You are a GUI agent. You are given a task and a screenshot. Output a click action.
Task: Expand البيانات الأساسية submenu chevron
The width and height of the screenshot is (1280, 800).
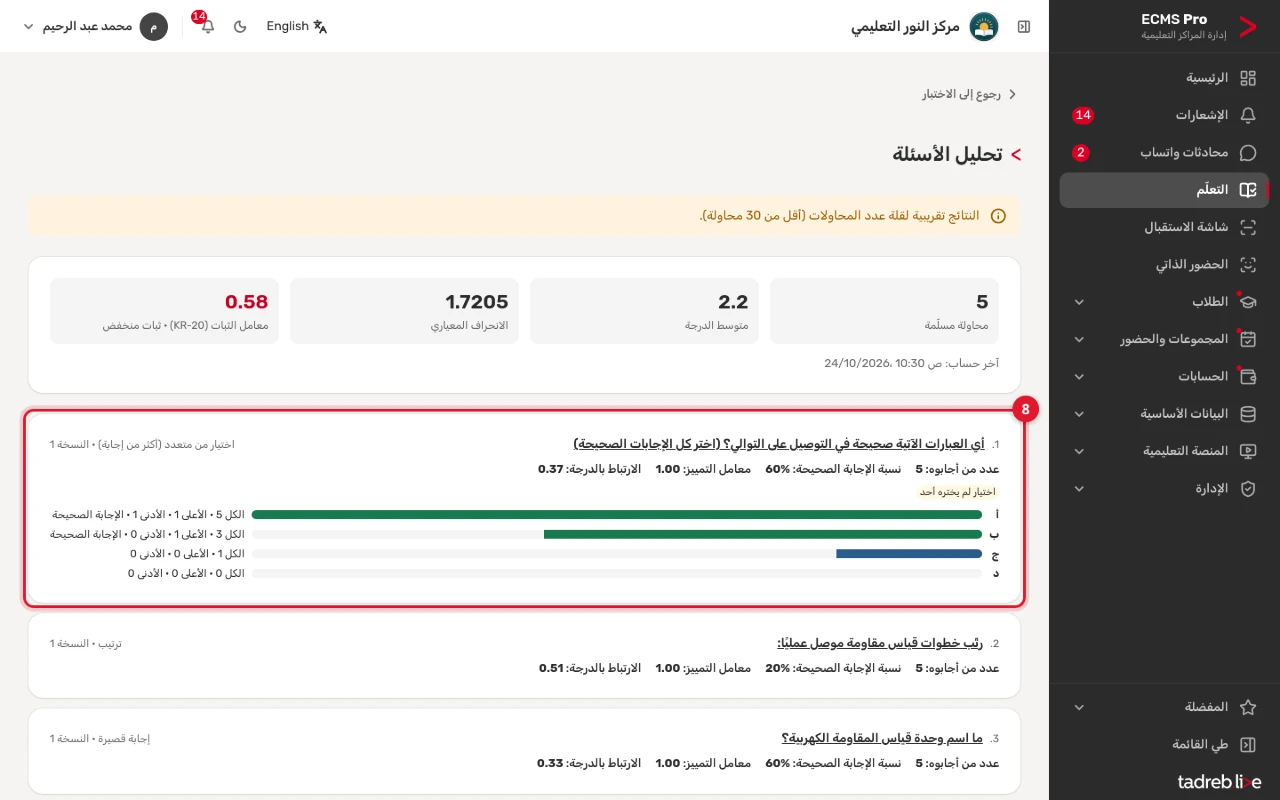coord(1079,414)
